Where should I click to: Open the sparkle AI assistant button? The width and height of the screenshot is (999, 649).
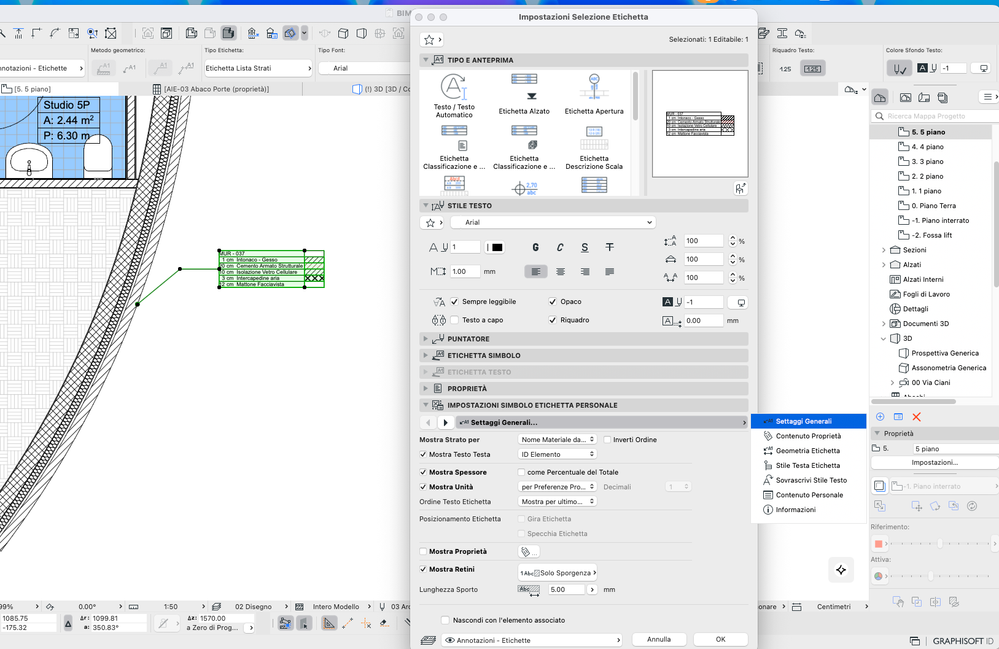pos(841,570)
